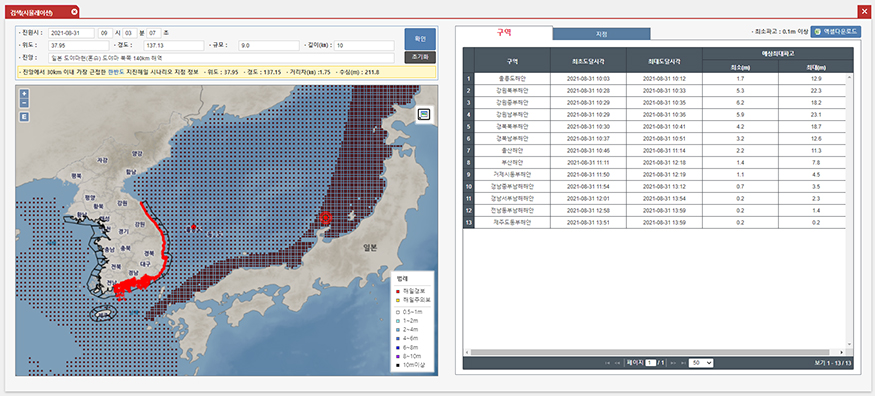Click the red 해일경보 legend swatch
875x396 pixels.
397,291
